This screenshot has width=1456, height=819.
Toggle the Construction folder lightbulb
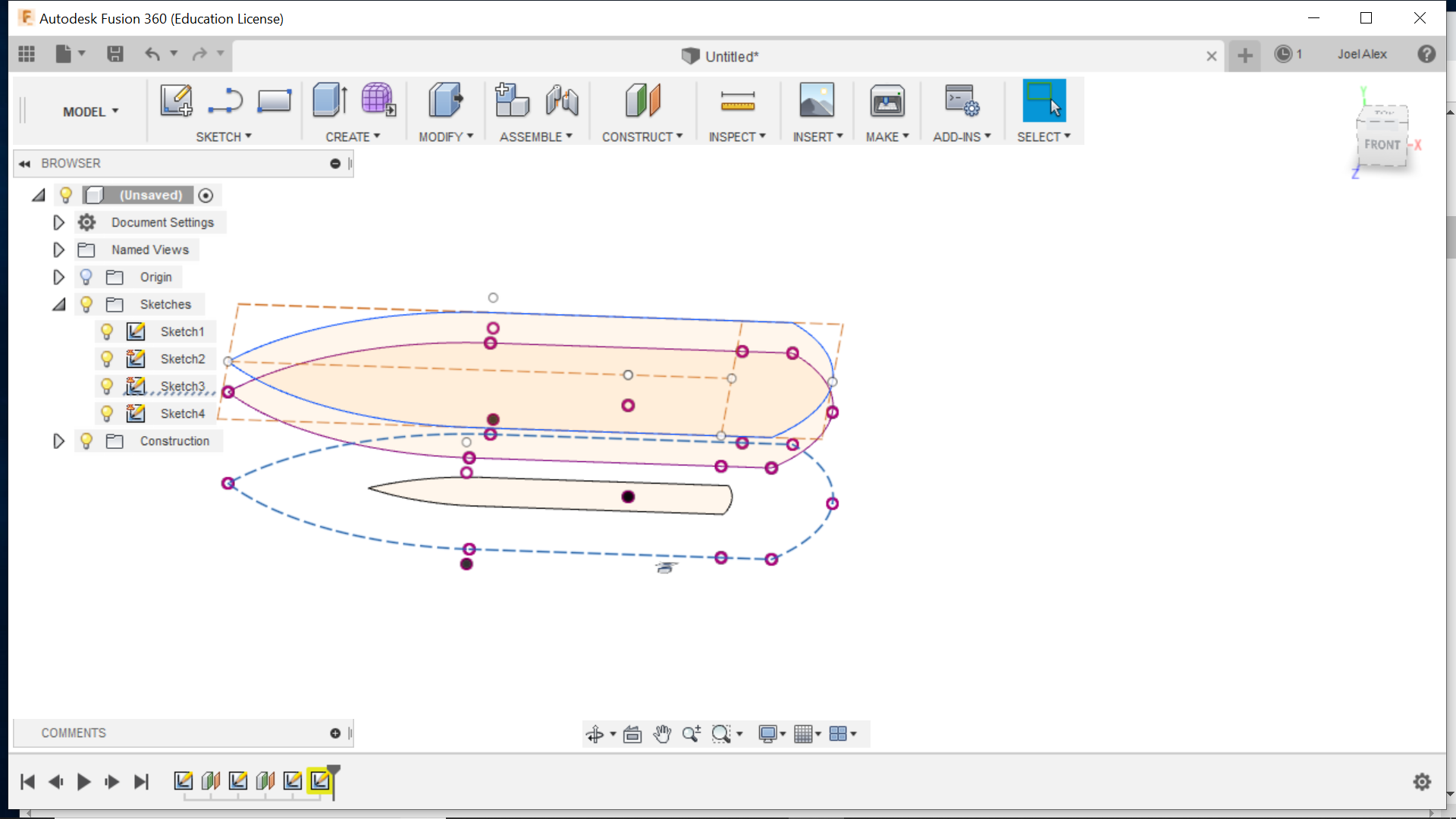tap(86, 441)
